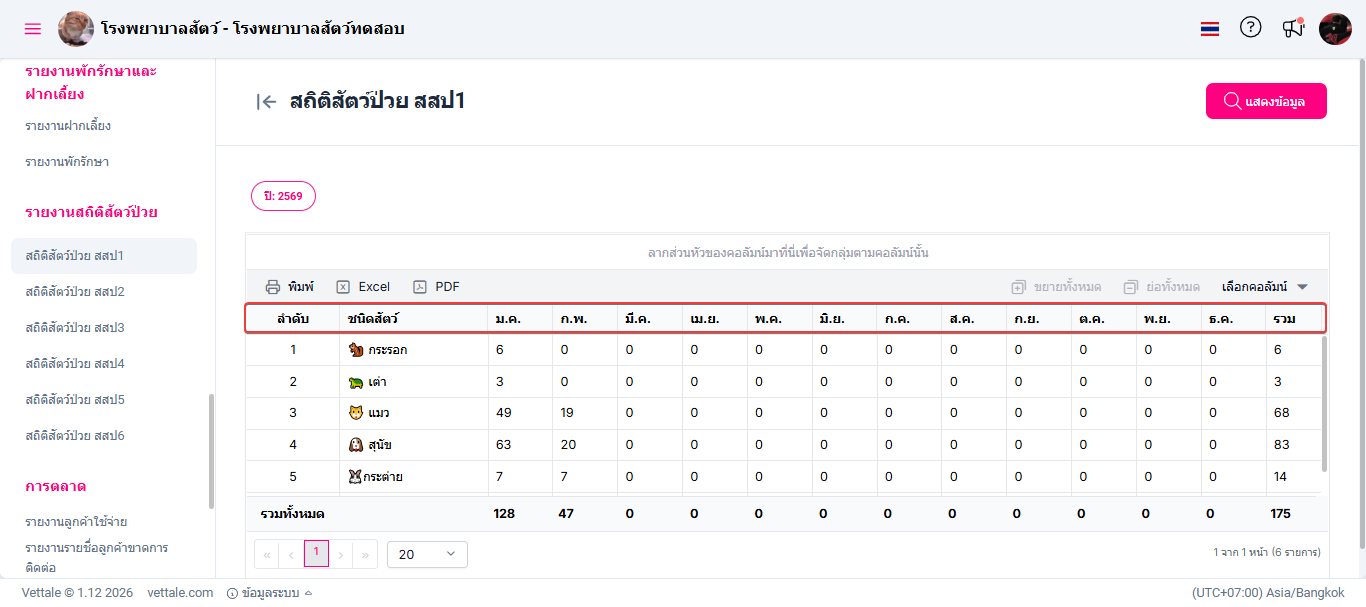The image size is (1366, 607).
Task: Collapse all rows with ย่อทั้งหมด
Action: pos(1161,287)
